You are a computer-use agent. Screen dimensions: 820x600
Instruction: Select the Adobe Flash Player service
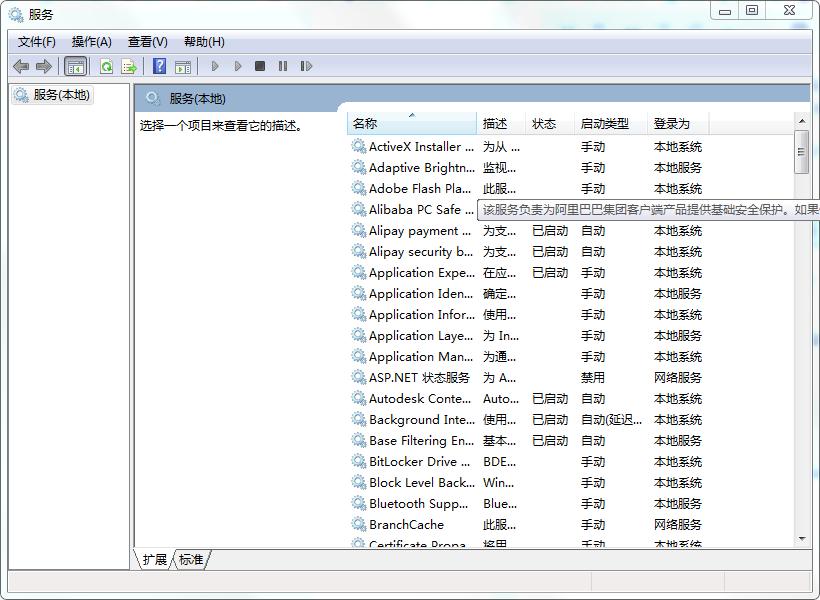point(419,188)
